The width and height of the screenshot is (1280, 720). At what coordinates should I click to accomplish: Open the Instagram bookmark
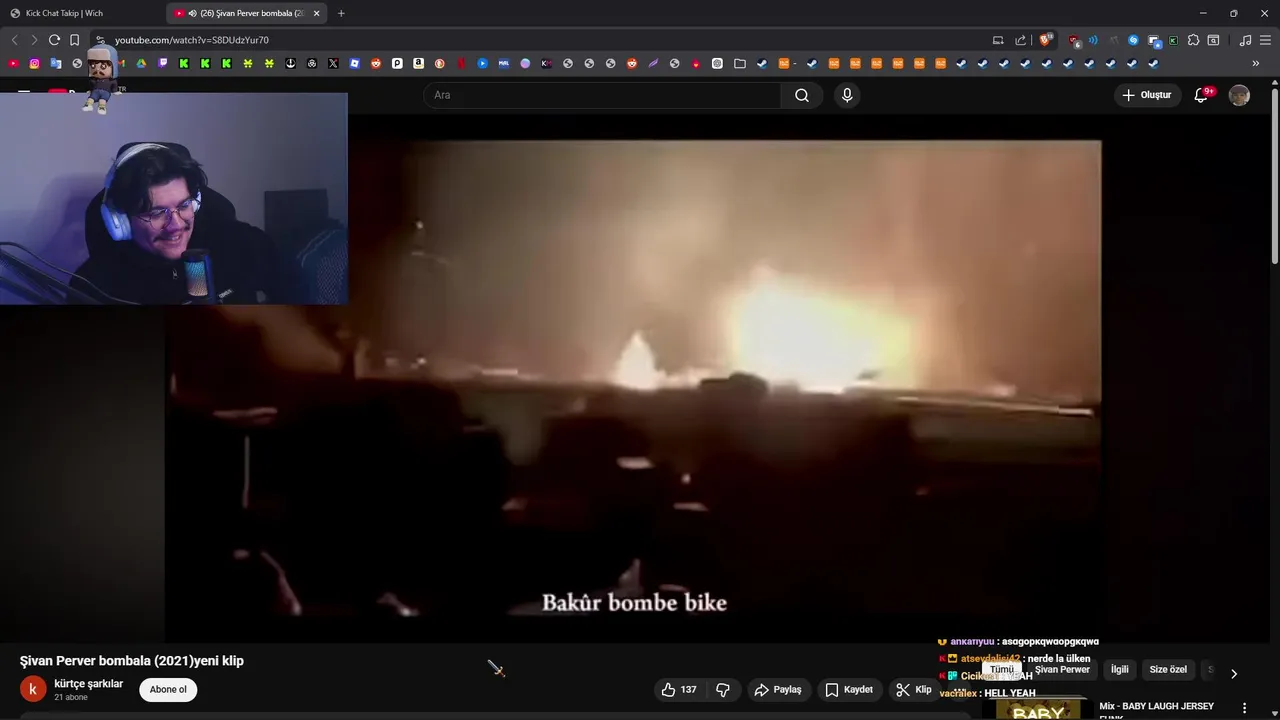tap(34, 63)
